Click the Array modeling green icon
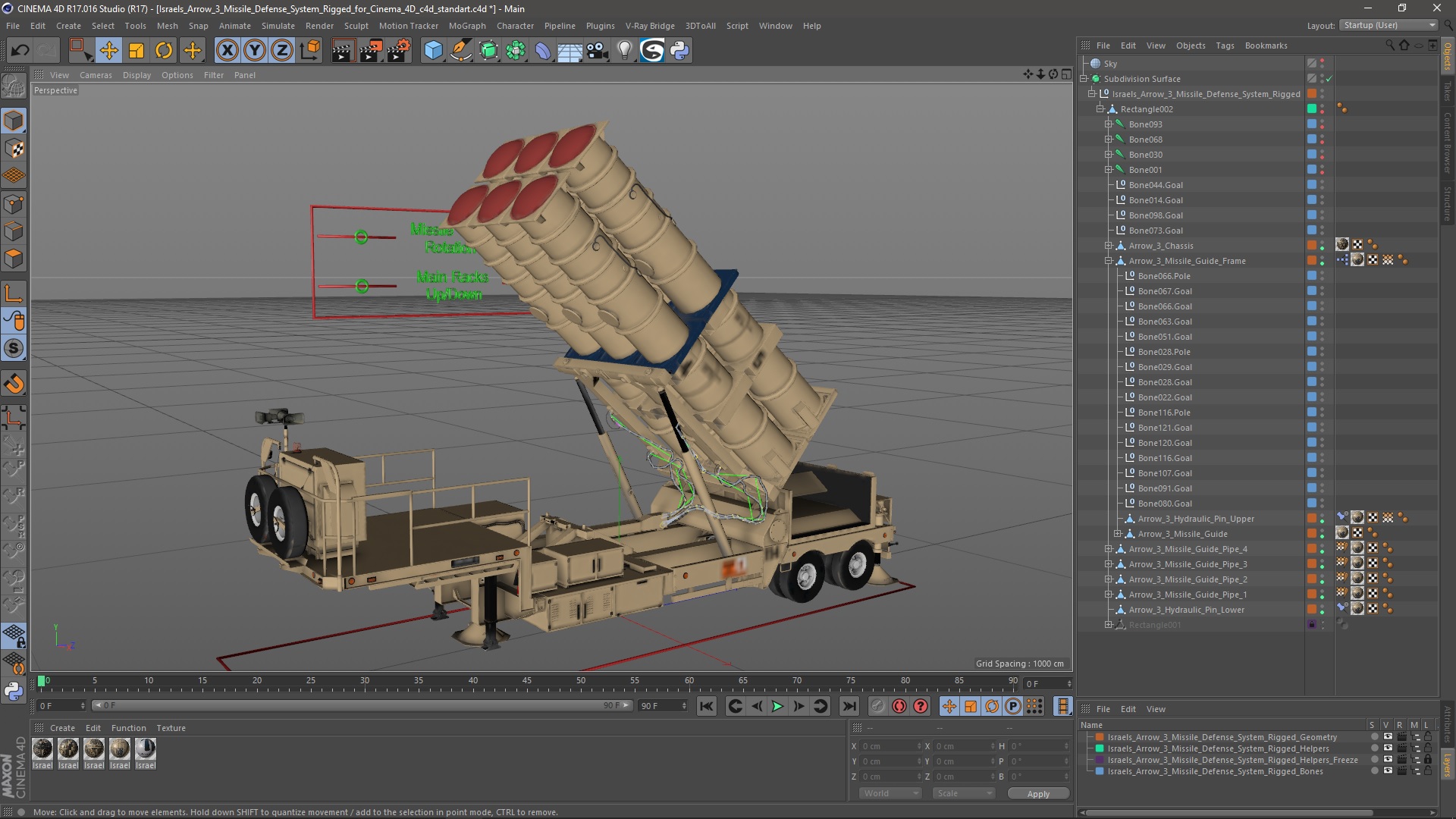The image size is (1456, 819). click(516, 51)
